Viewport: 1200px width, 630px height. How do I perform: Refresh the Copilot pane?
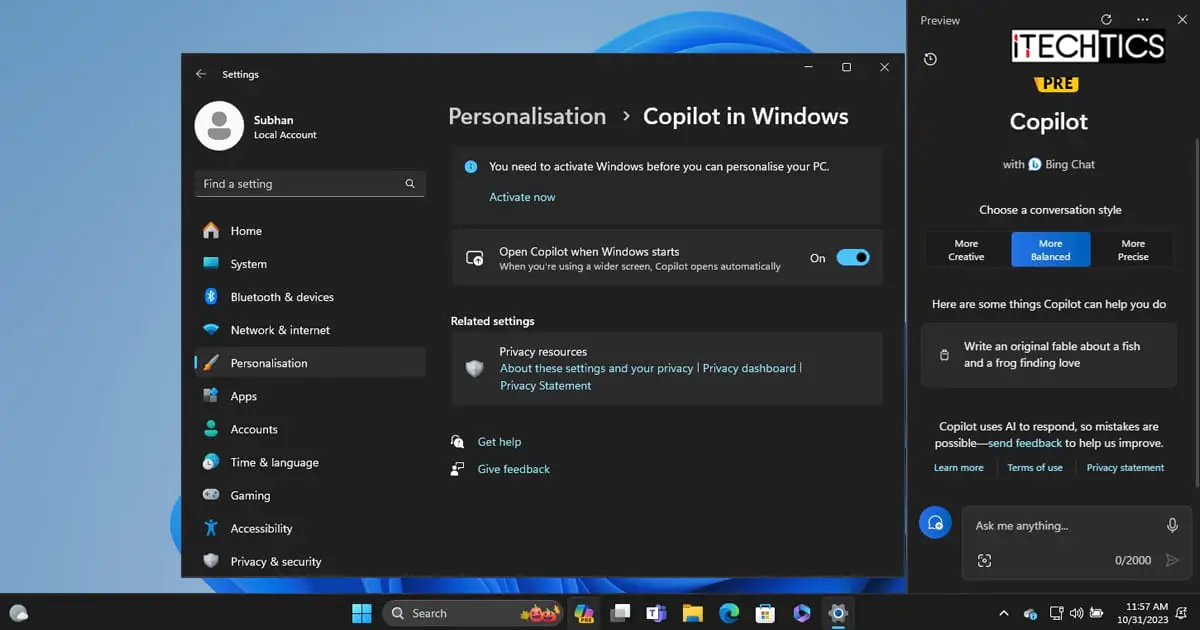pyautogui.click(x=1106, y=20)
